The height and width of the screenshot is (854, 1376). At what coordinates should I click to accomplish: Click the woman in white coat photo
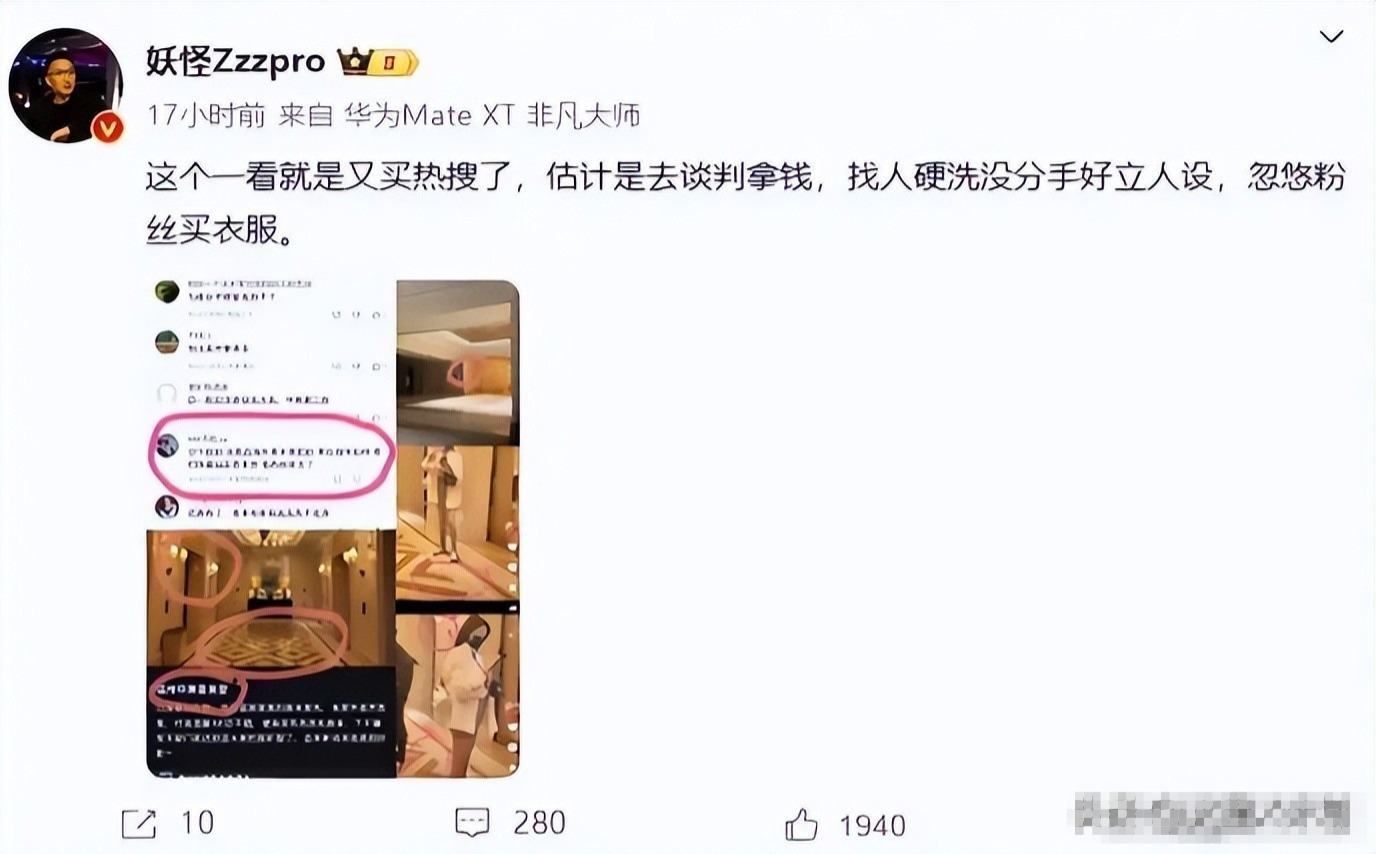tap(457, 695)
